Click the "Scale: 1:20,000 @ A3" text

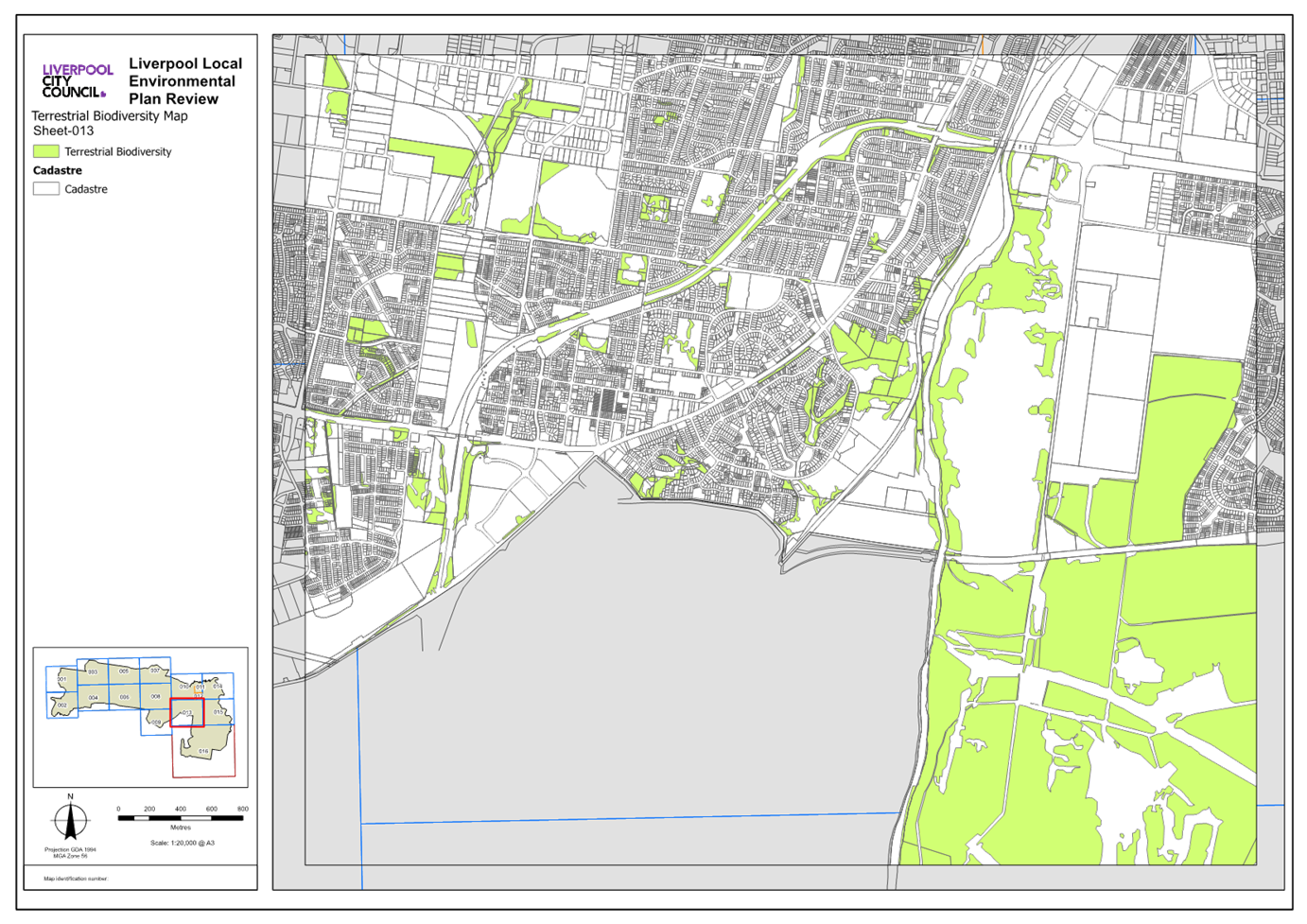click(x=183, y=843)
